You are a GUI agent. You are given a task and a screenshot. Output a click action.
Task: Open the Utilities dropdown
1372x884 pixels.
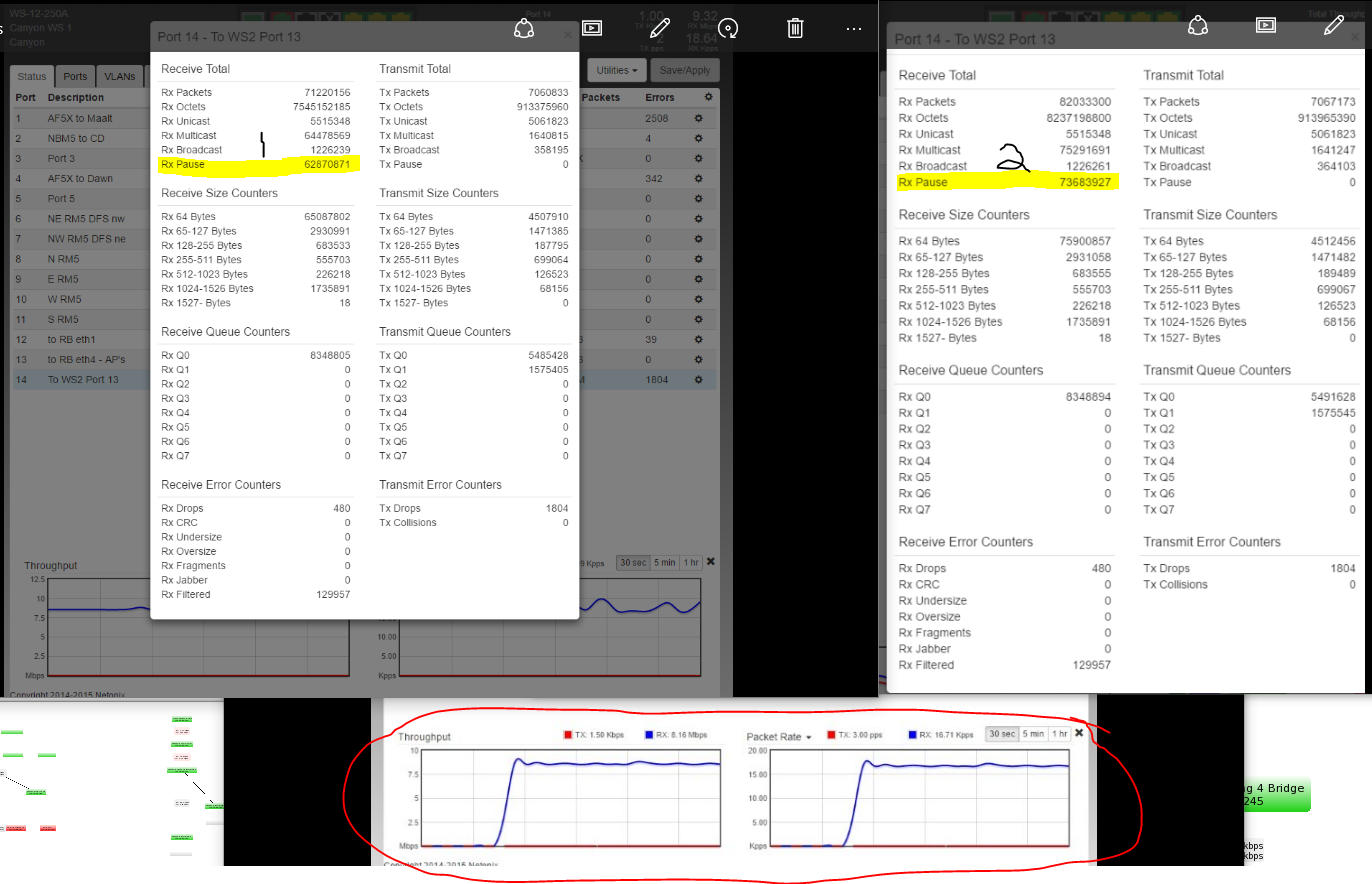[x=616, y=70]
